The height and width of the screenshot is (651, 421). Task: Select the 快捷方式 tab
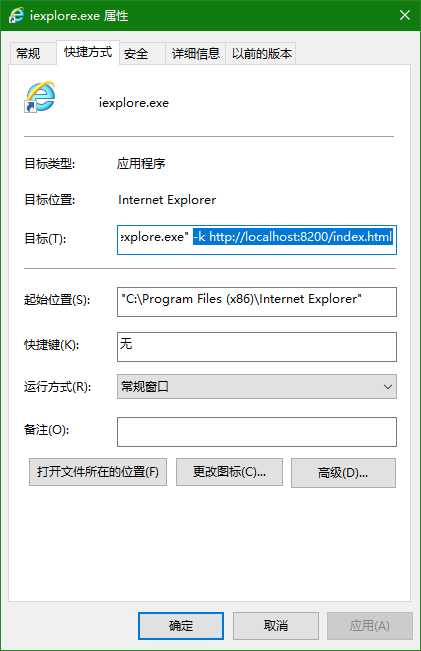pos(88,52)
